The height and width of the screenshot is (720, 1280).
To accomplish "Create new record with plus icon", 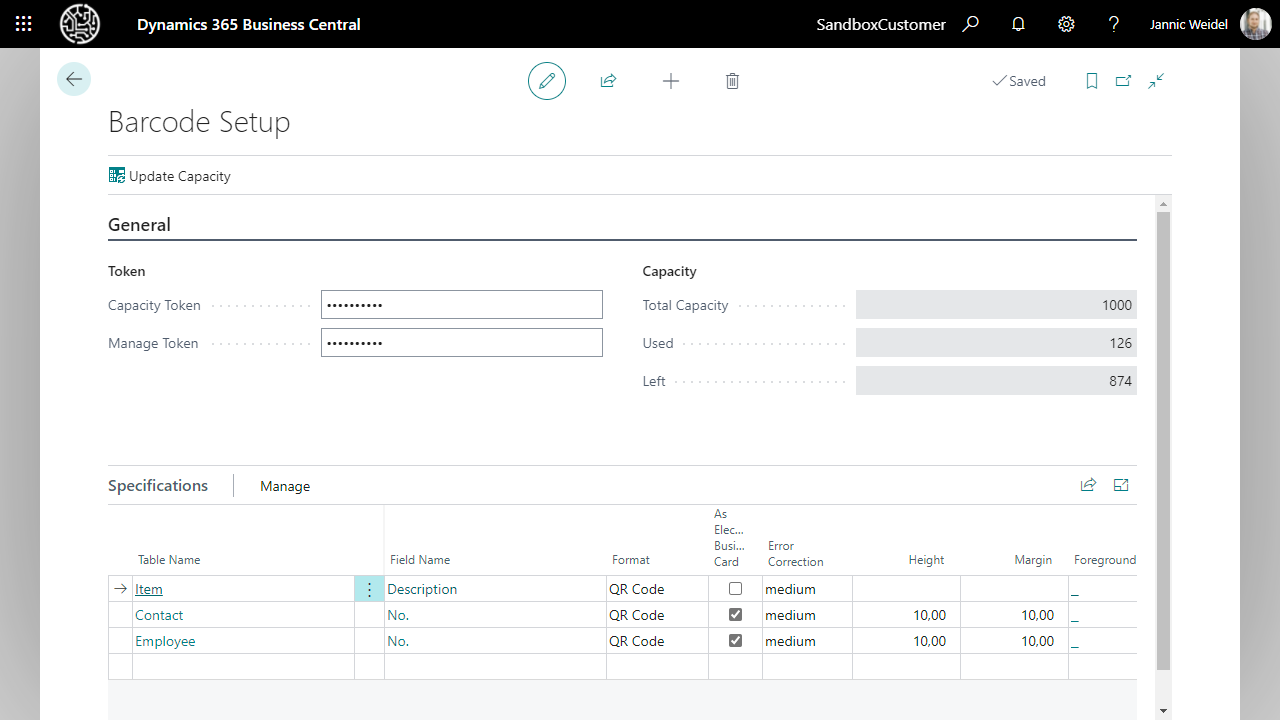I will pos(671,81).
